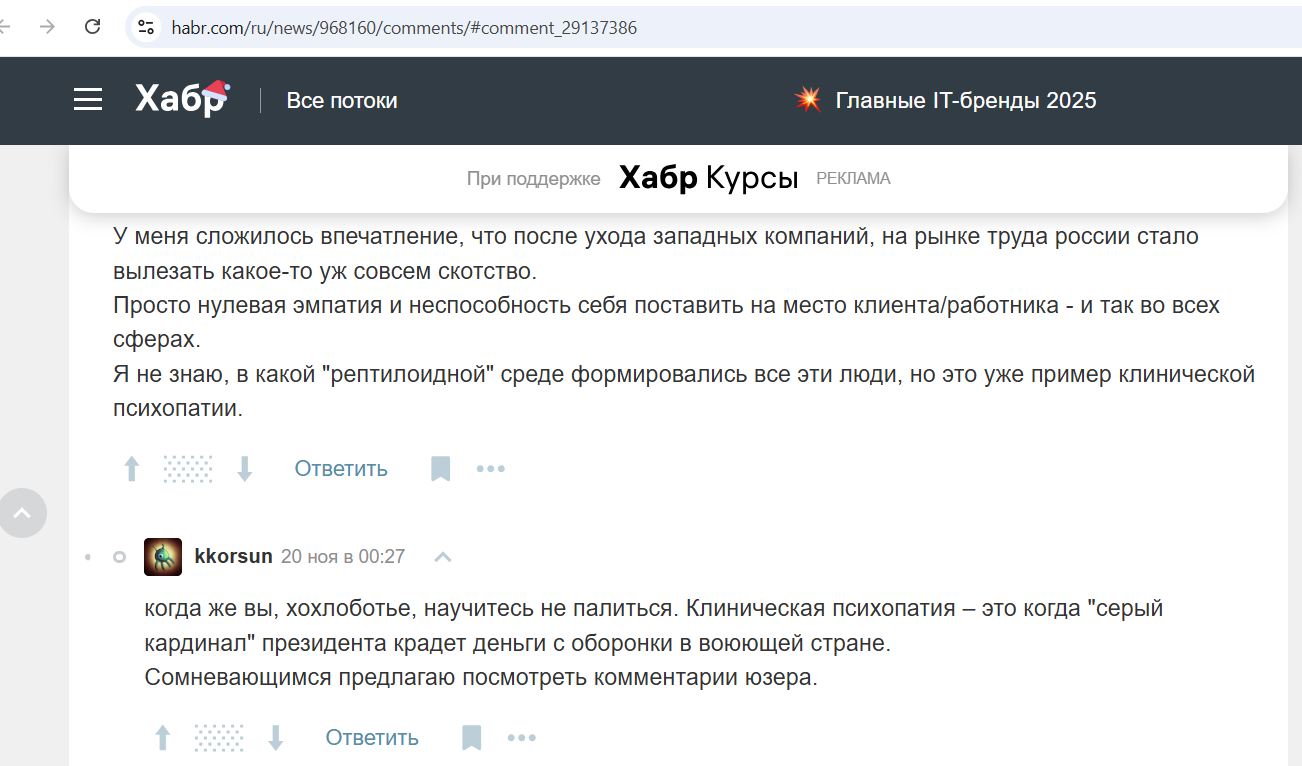Open site info panel in the address bar
Viewport: 1302px width, 766px height.
pos(145,27)
